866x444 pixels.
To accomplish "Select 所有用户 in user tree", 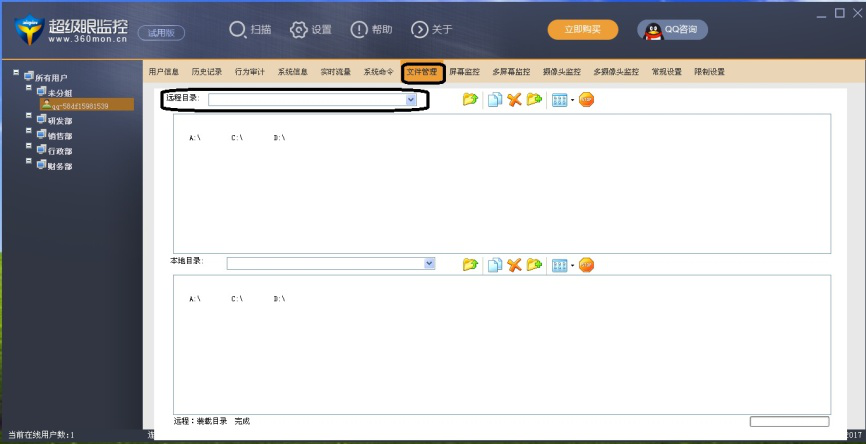I will [x=51, y=78].
